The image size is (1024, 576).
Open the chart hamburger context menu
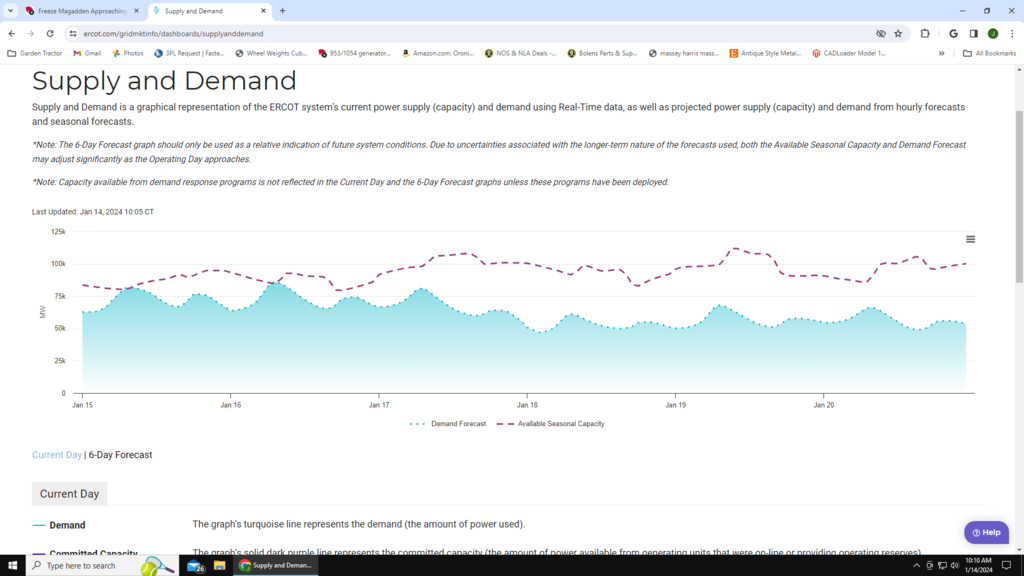[x=970, y=239]
